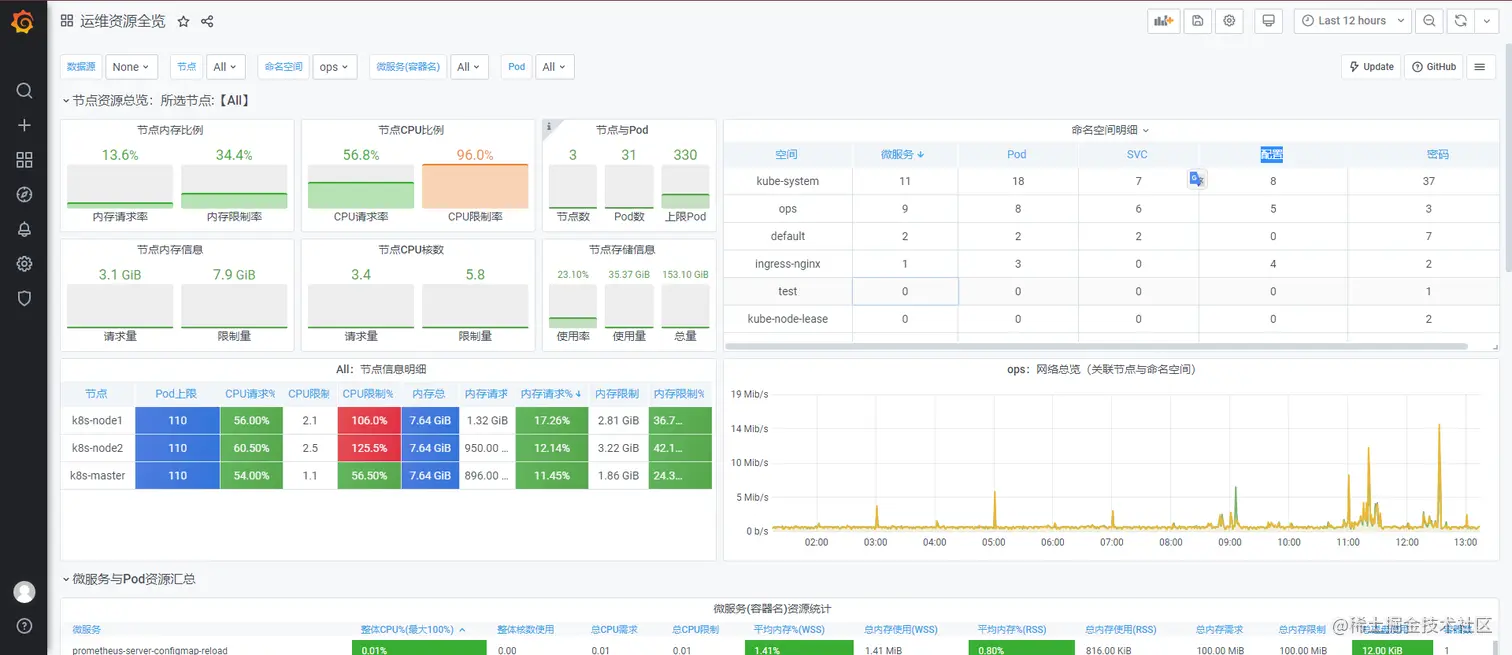Image resolution: width=1512 pixels, height=655 pixels.
Task: Star the dashboard as favorite
Action: (183, 21)
